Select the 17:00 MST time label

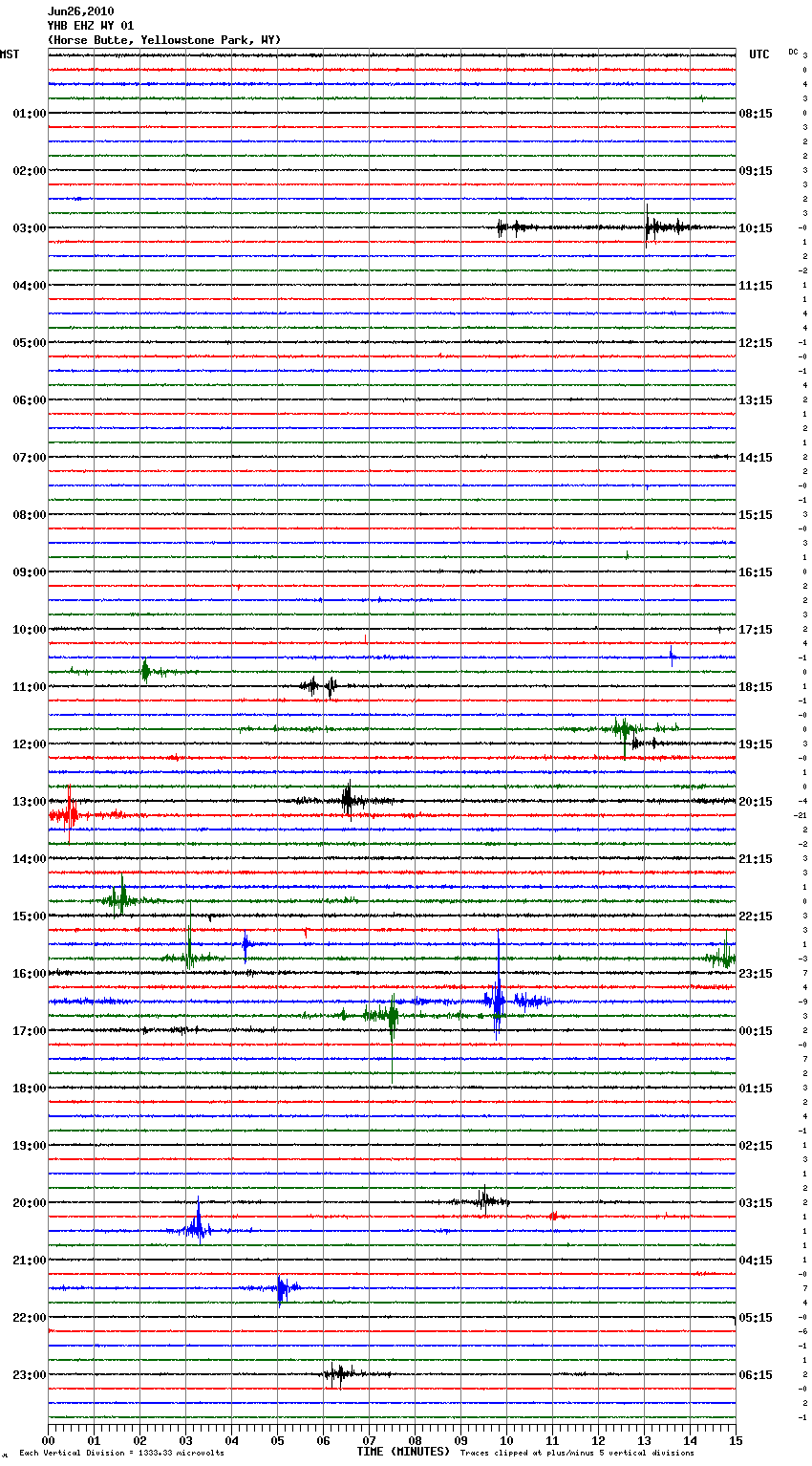click(30, 1031)
